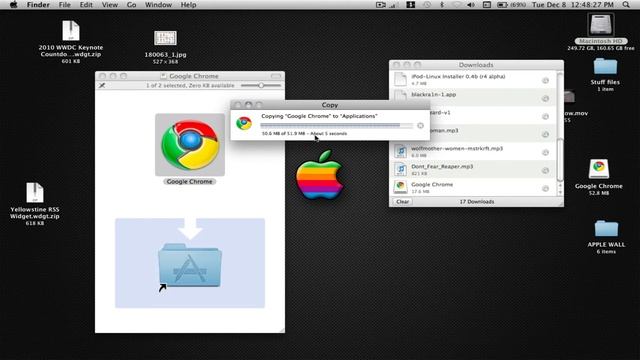The width and height of the screenshot is (640, 360).
Task: Click the Clear button in Downloads
Action: click(x=402, y=202)
